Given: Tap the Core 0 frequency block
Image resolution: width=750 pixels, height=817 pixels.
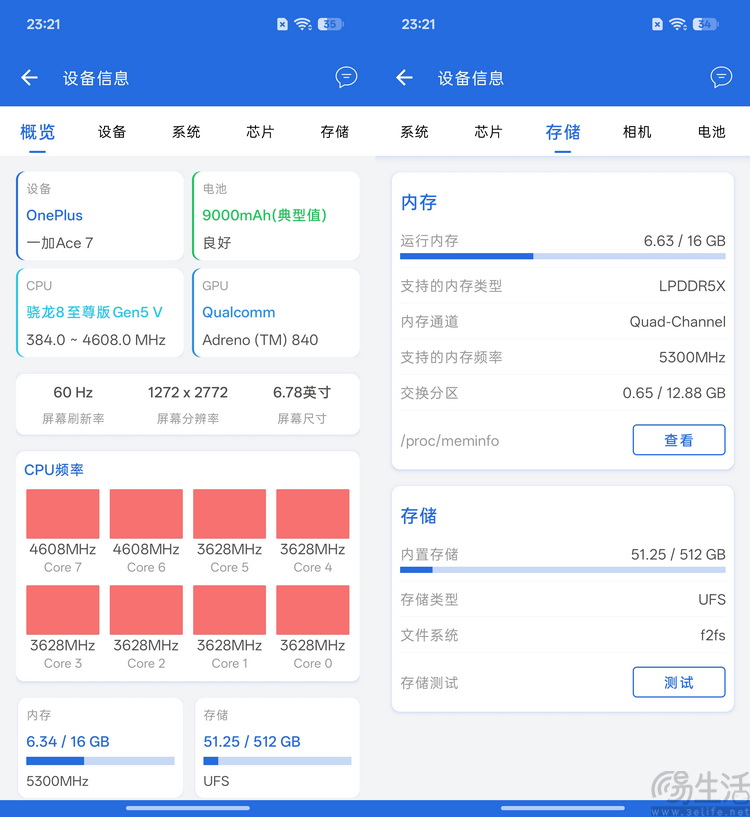Looking at the screenshot, I should 313,610.
